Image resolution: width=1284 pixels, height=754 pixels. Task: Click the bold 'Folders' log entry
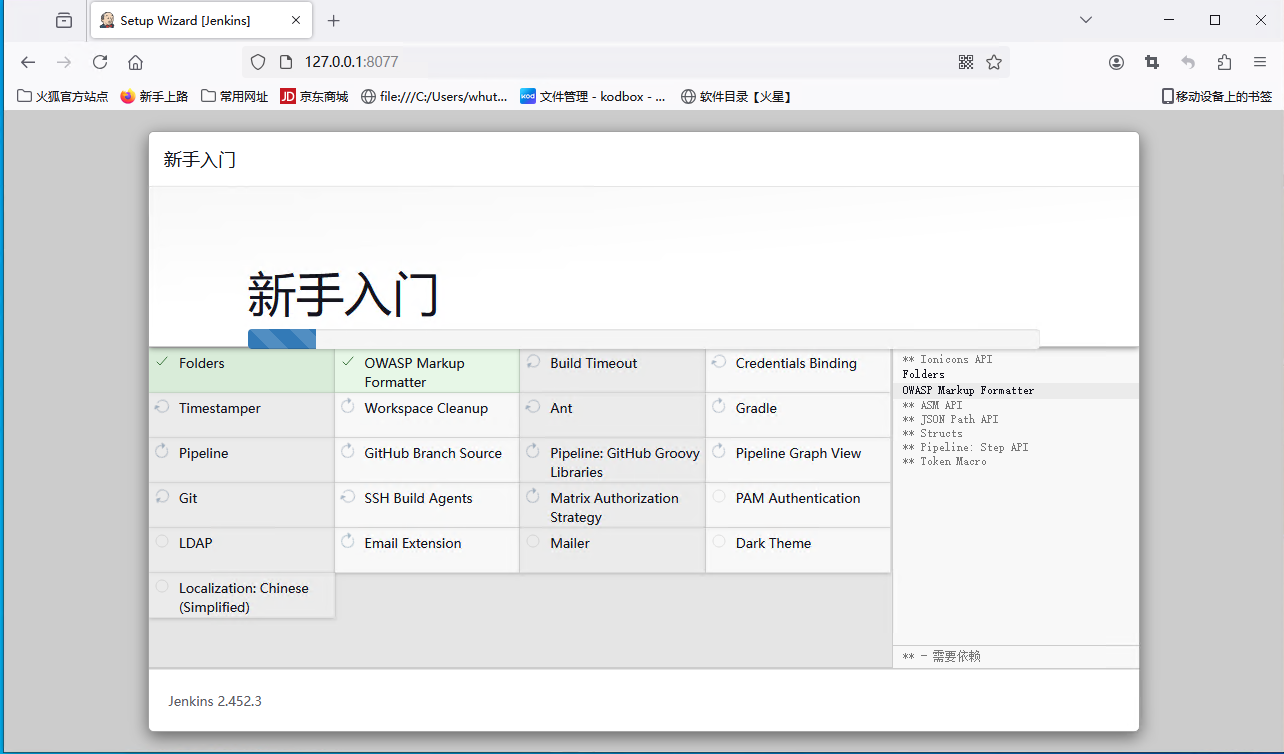coord(923,374)
